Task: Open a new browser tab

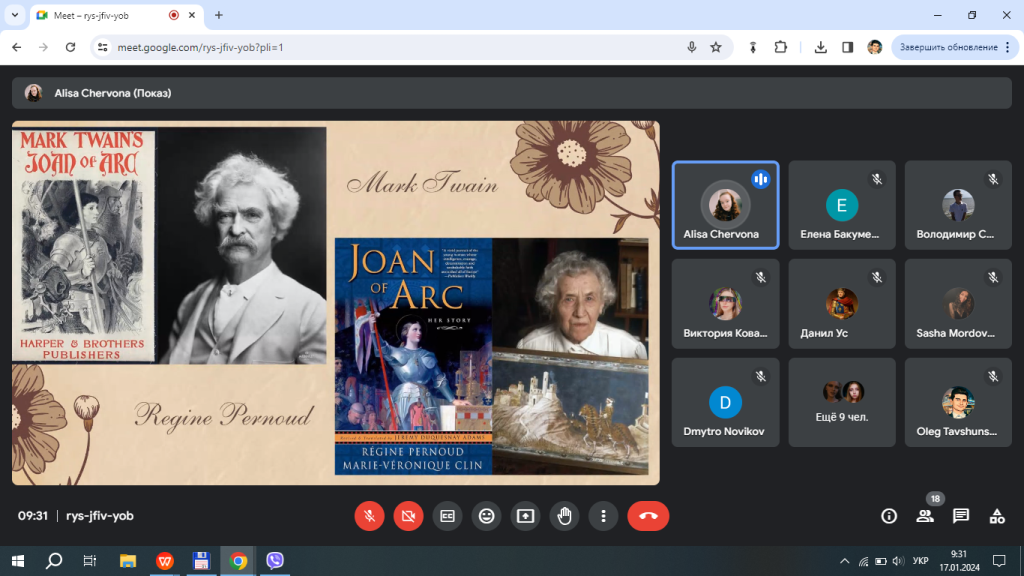Action: coord(219,15)
